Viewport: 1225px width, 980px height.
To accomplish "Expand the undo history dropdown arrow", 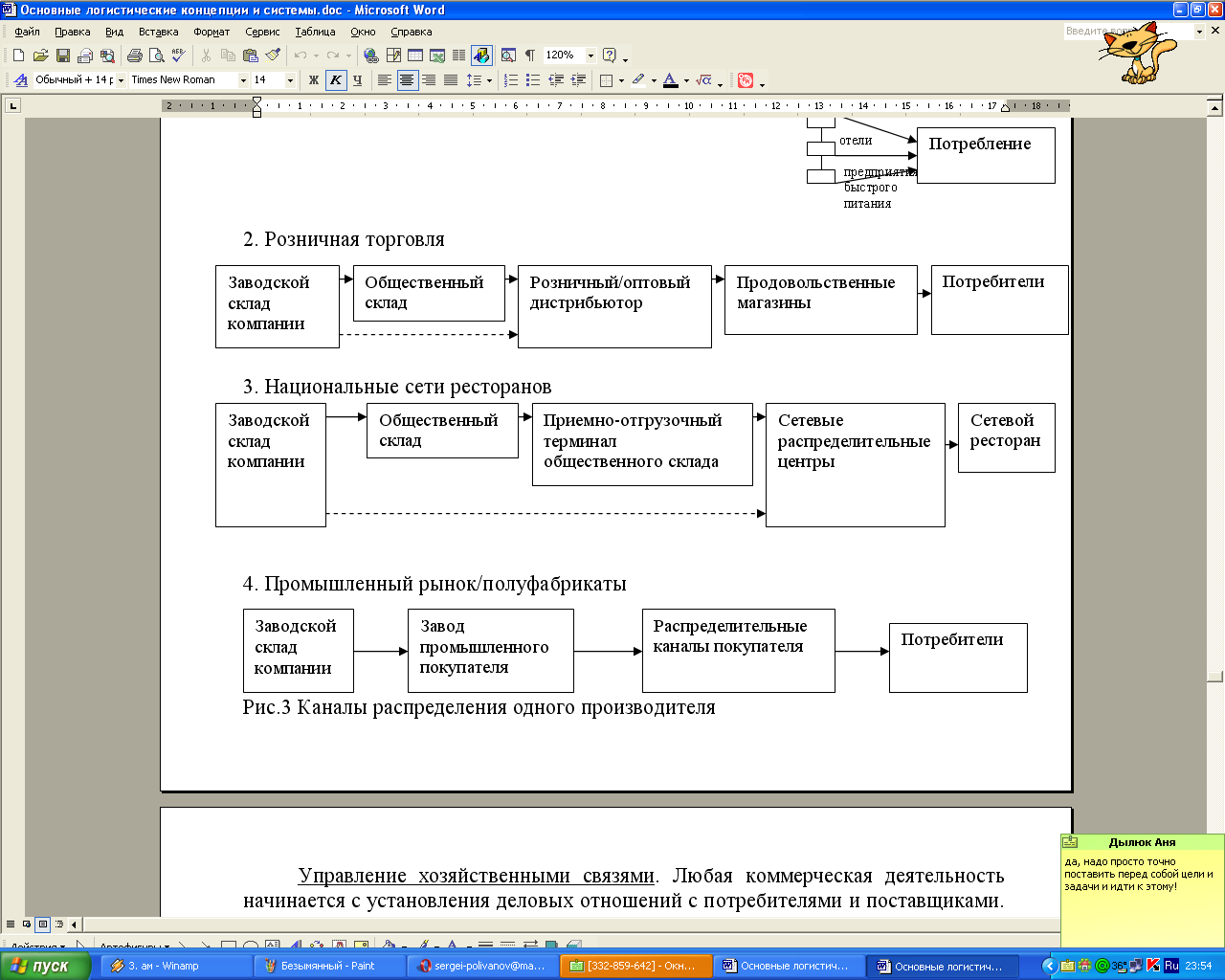I will click(x=316, y=56).
